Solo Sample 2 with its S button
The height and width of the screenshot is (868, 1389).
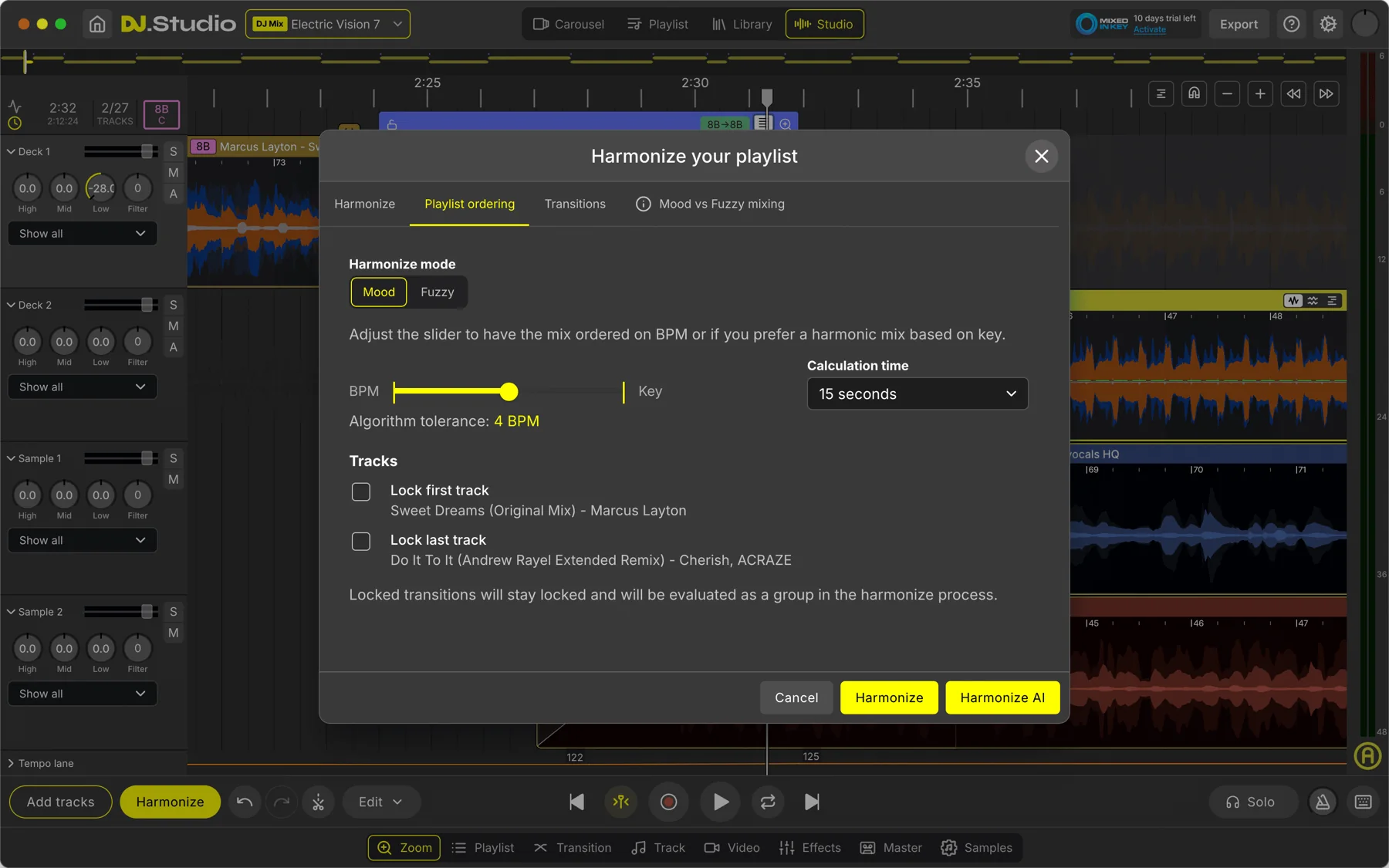coord(174,612)
